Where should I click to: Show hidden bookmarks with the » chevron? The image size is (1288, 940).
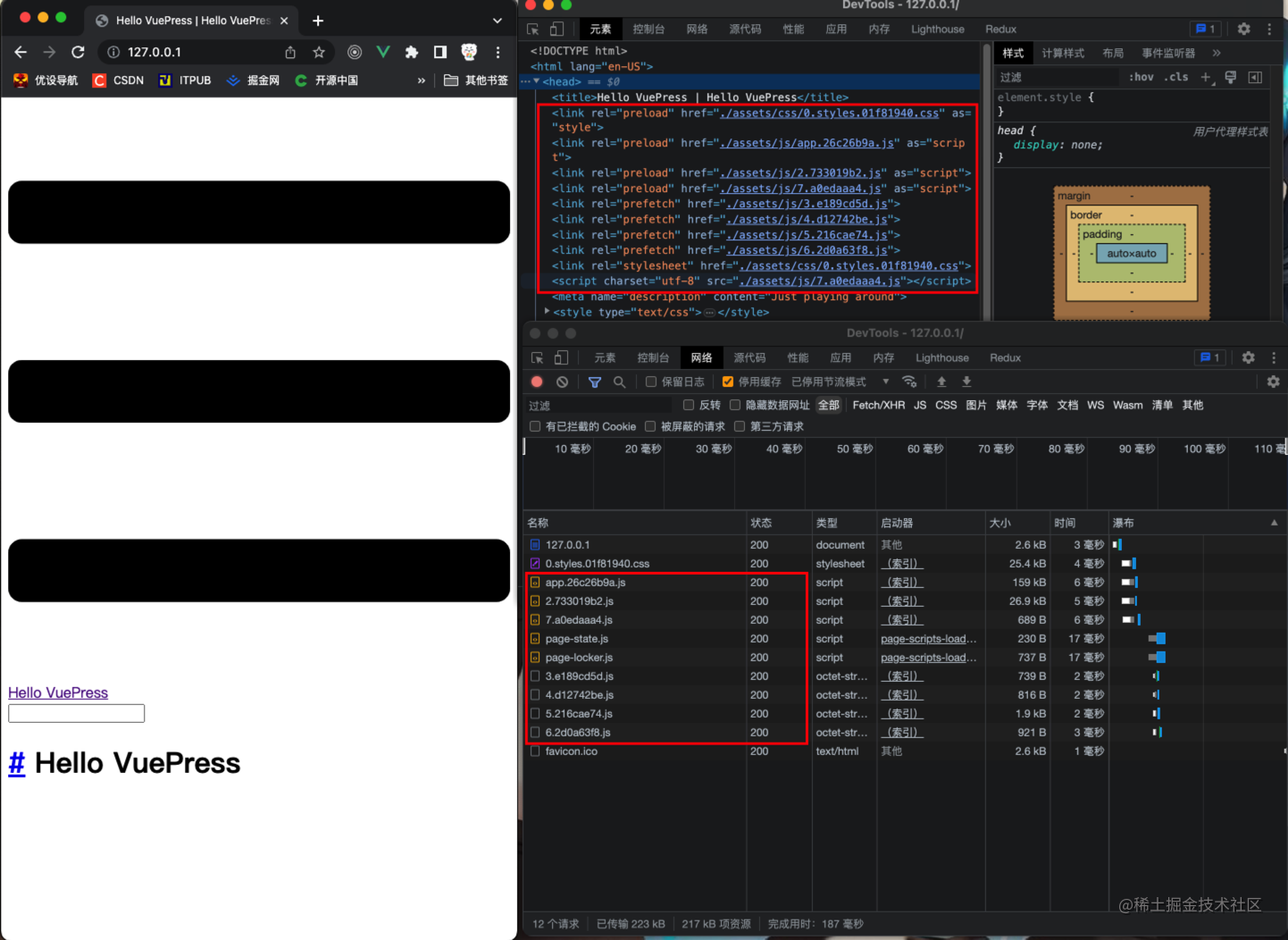coord(422,80)
